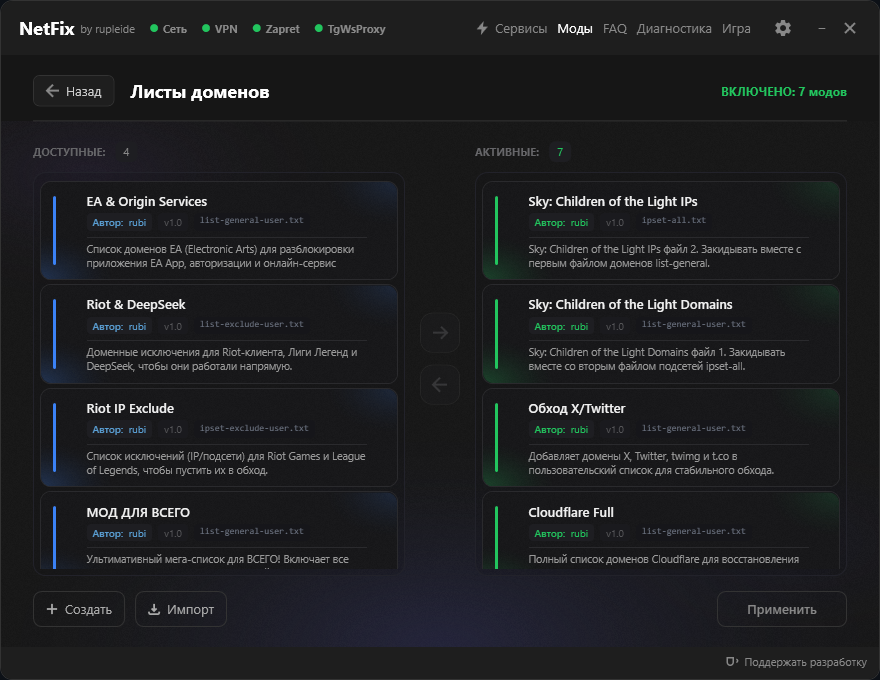Image resolution: width=880 pixels, height=680 pixels.
Task: Click the Создать button
Action: coord(79,609)
